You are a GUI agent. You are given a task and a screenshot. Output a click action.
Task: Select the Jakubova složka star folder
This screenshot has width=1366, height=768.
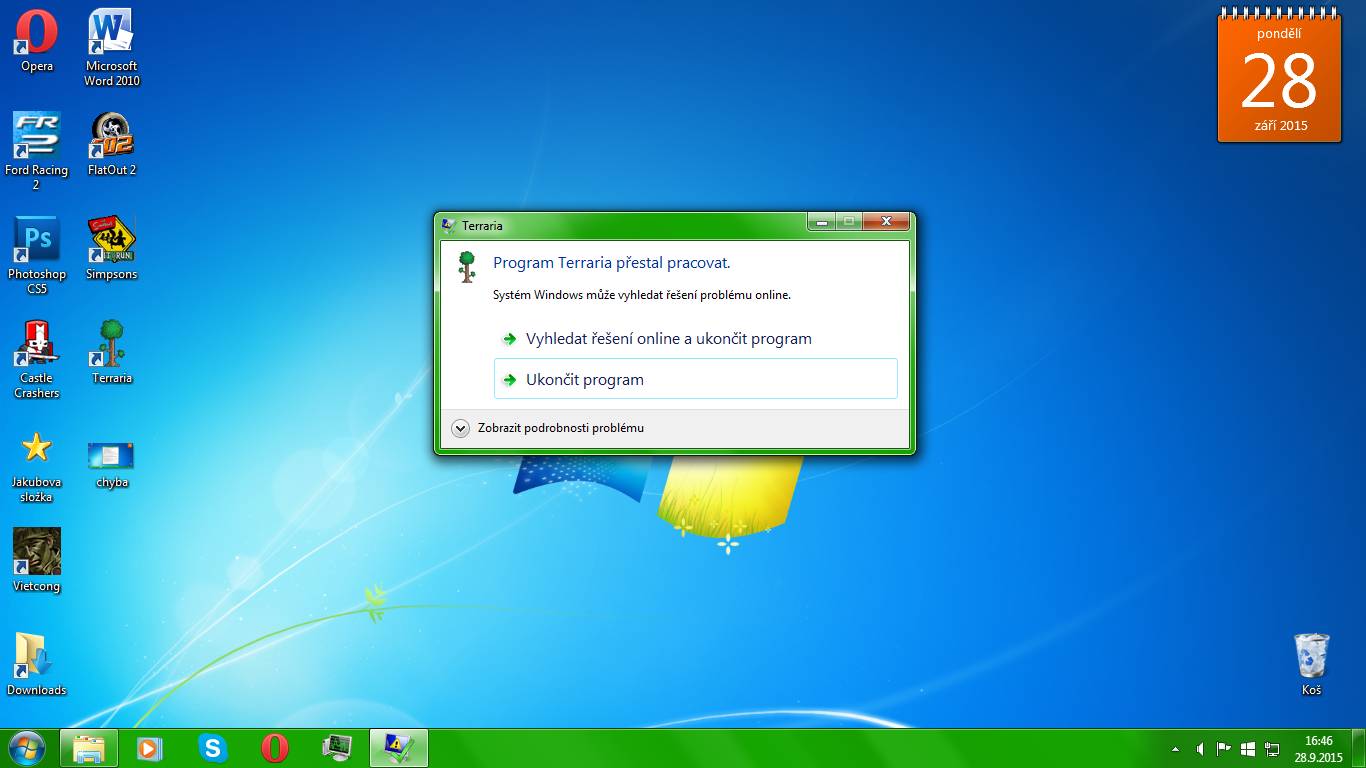pos(37,466)
